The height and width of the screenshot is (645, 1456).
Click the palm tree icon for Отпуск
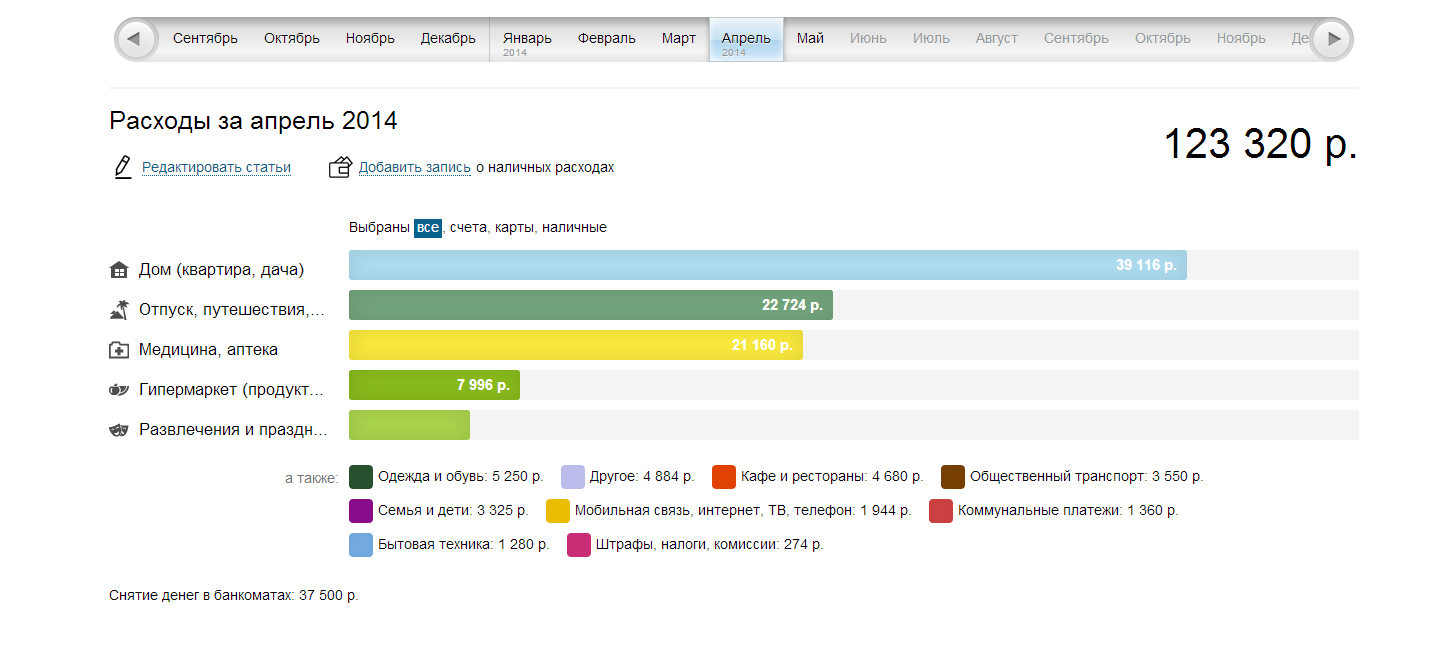coord(119,310)
